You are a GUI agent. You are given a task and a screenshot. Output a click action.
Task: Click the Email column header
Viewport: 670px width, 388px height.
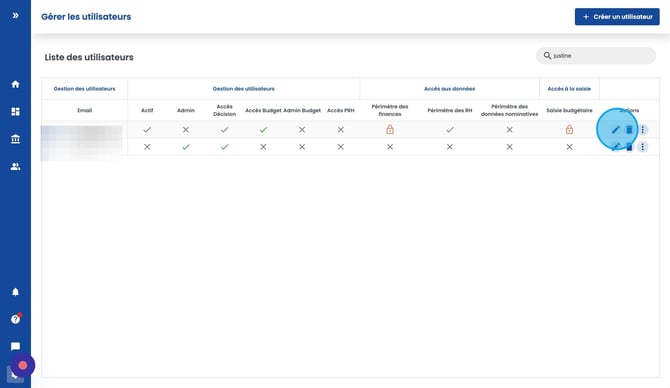coord(85,110)
